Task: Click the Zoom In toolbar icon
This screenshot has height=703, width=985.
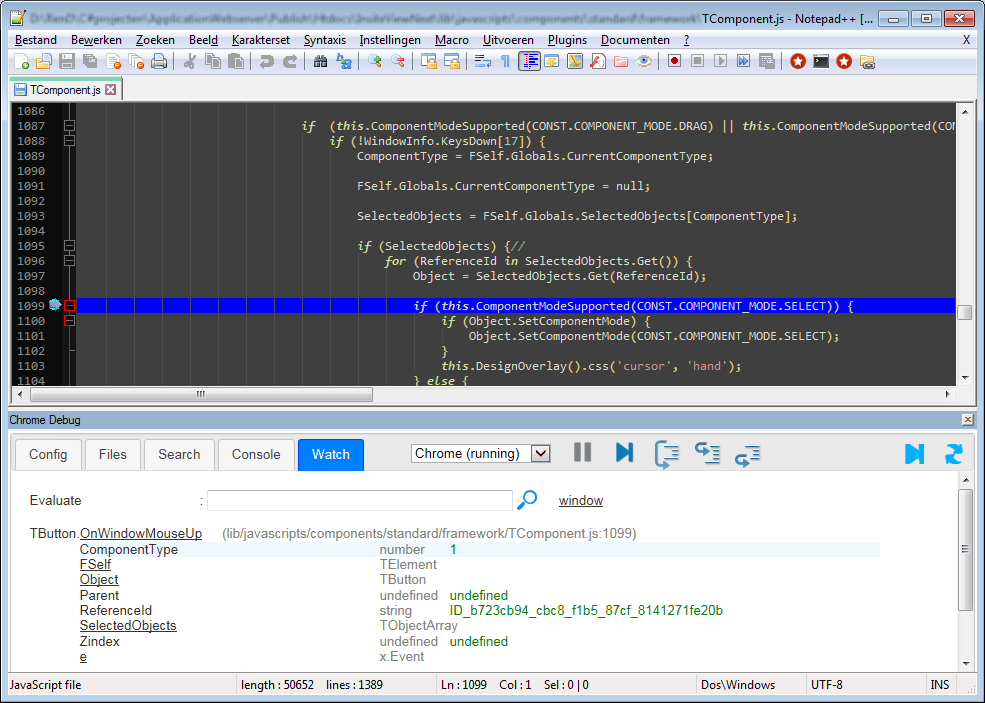Action: [375, 62]
